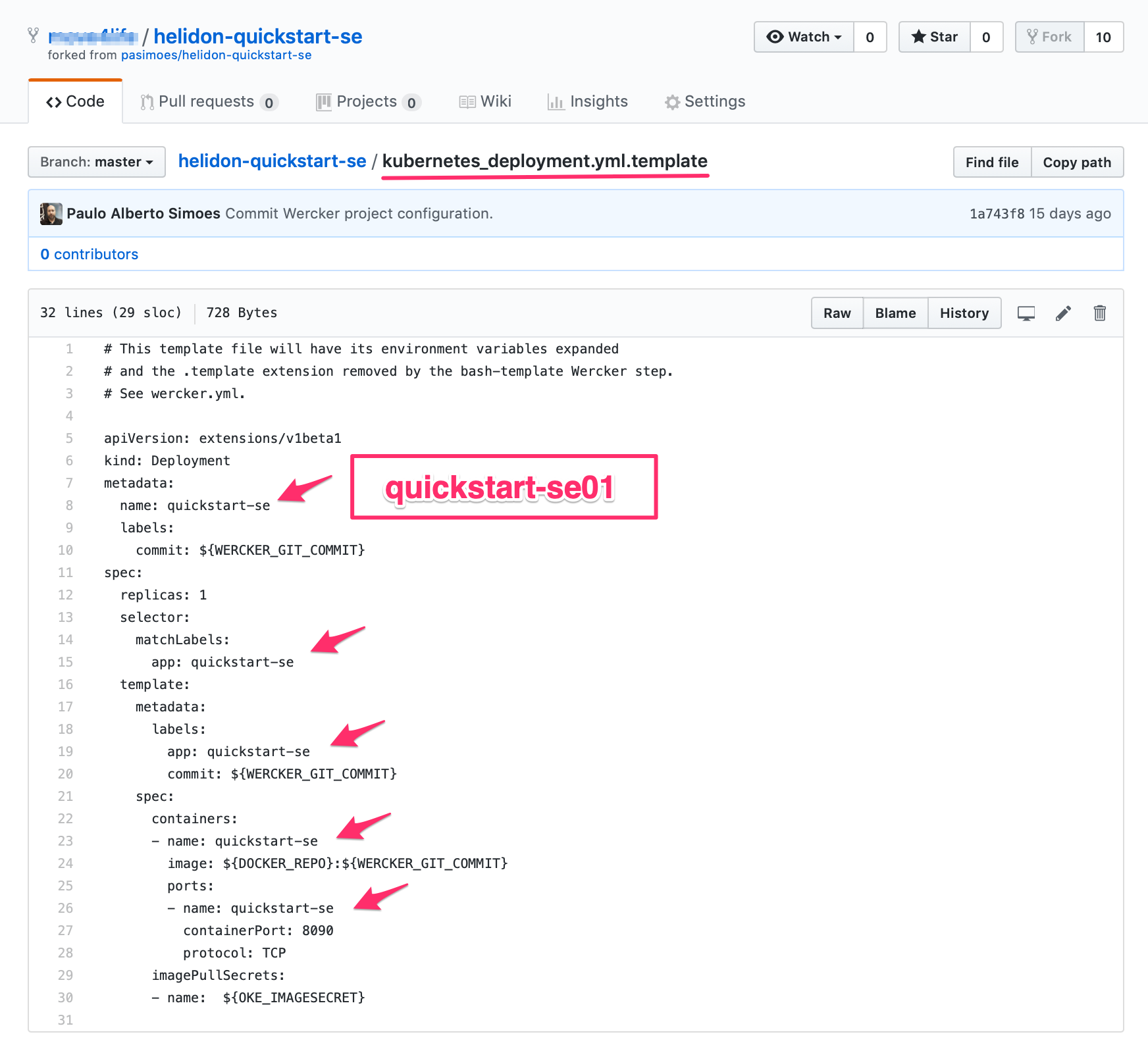Click the Projects counter badge 0
This screenshot has width=1148, height=1049.
pyautogui.click(x=411, y=103)
